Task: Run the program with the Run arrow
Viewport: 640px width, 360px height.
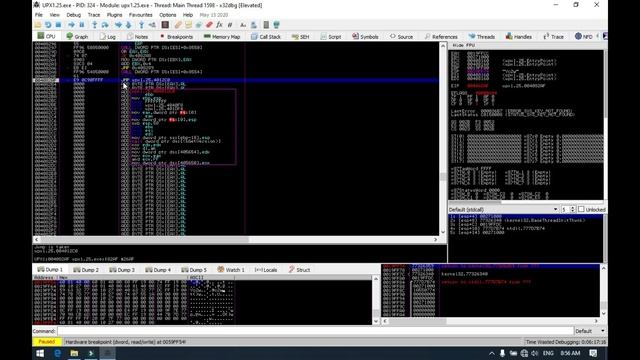Action: pyautogui.click(x=71, y=25)
